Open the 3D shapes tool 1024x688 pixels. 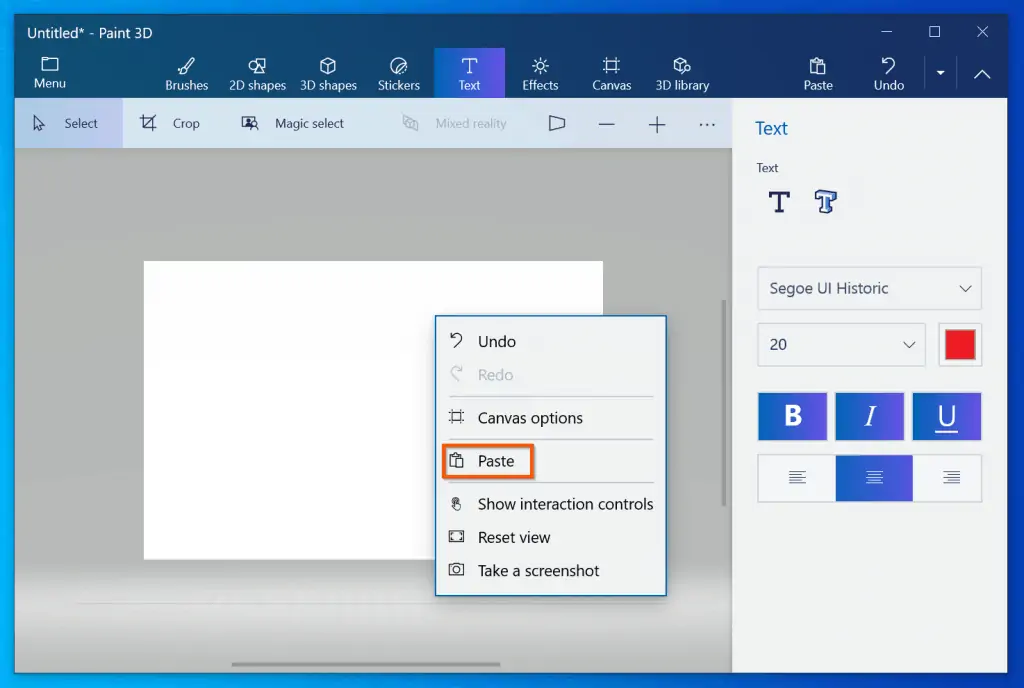[x=328, y=74]
